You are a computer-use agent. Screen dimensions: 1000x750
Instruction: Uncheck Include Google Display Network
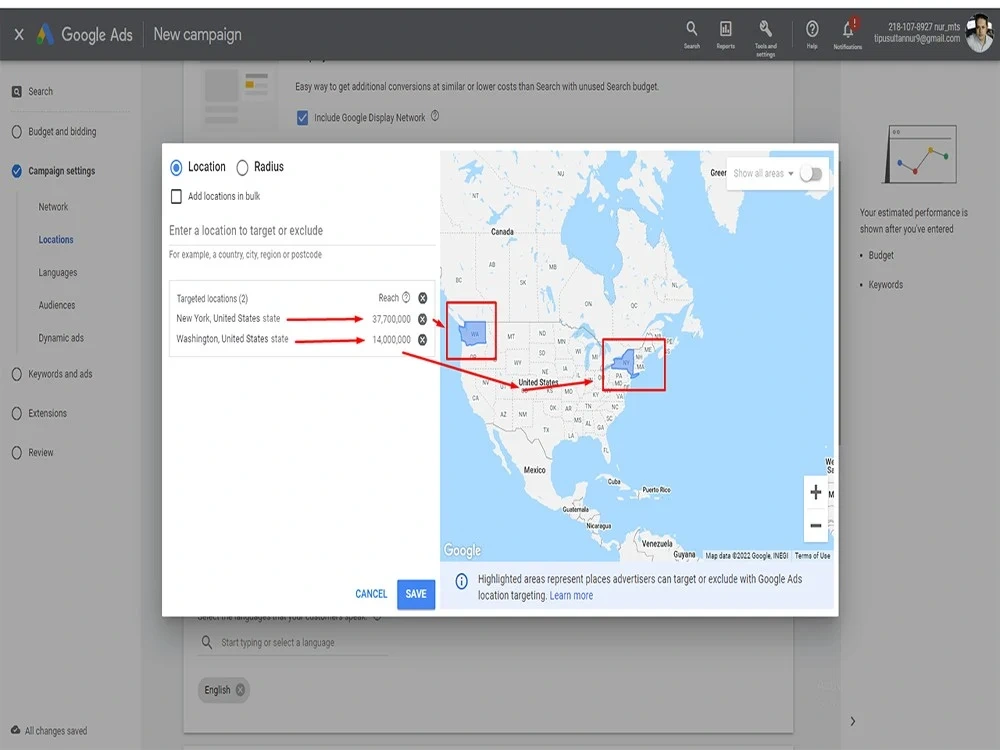tap(302, 118)
